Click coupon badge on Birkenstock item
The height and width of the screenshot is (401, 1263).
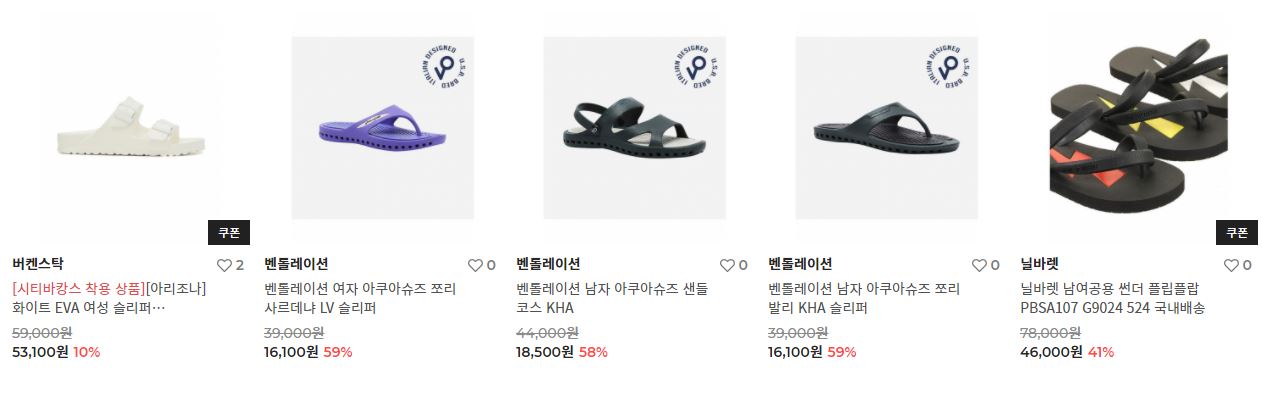(x=229, y=233)
